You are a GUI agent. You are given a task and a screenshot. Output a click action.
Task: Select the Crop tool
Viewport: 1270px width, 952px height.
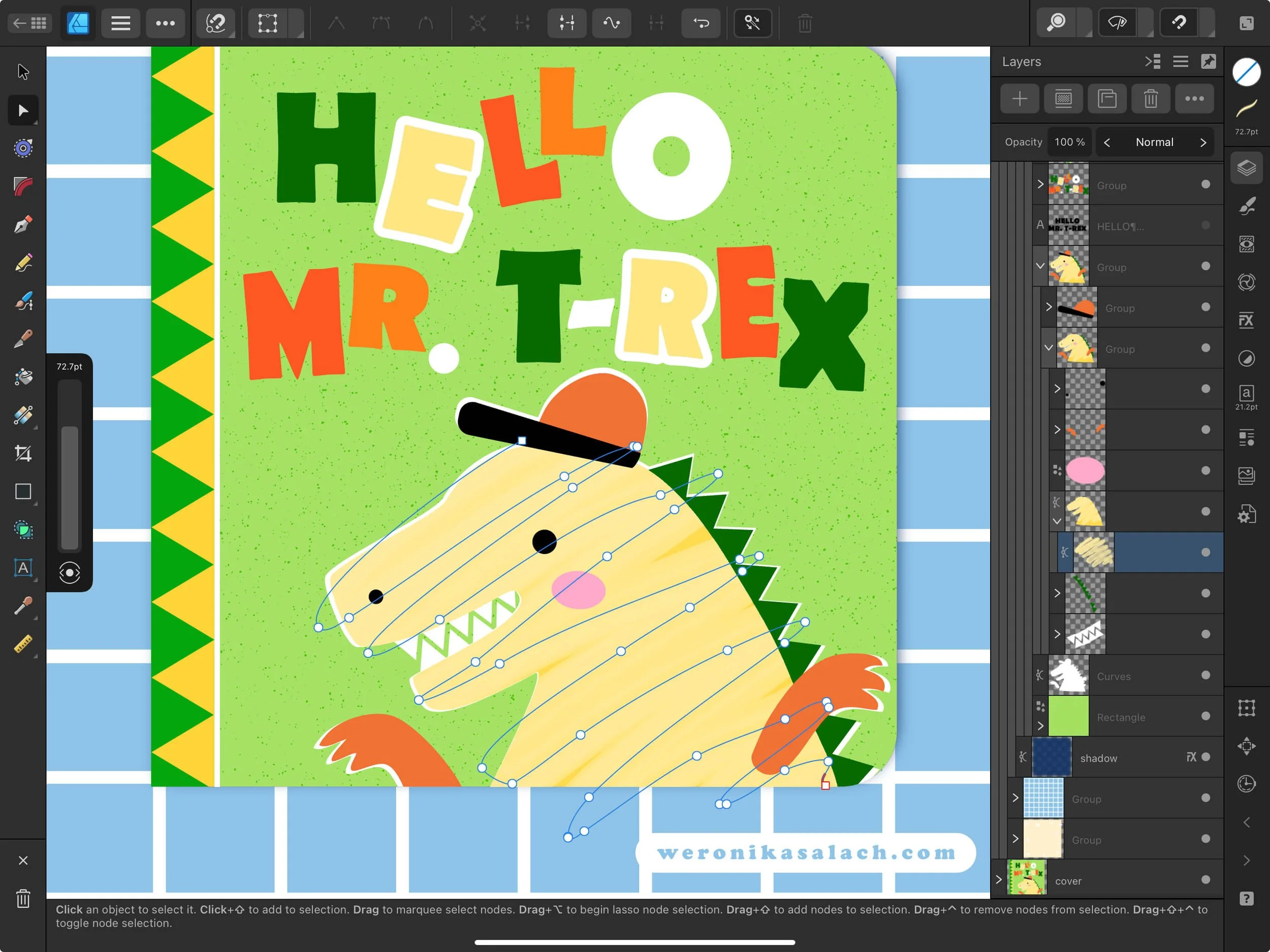tap(23, 453)
